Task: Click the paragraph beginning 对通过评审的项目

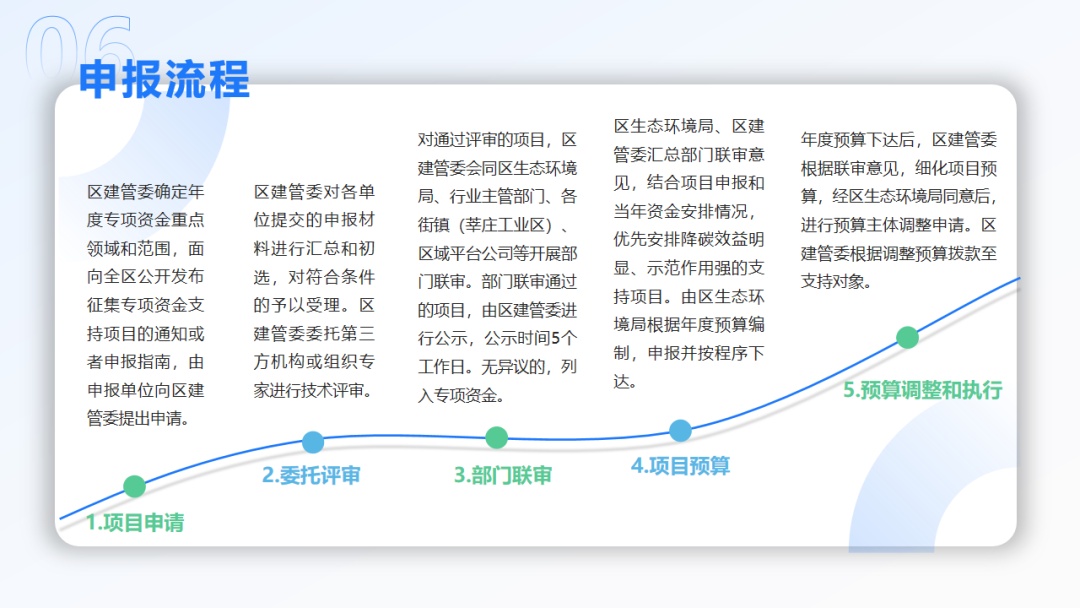Action: (x=497, y=267)
